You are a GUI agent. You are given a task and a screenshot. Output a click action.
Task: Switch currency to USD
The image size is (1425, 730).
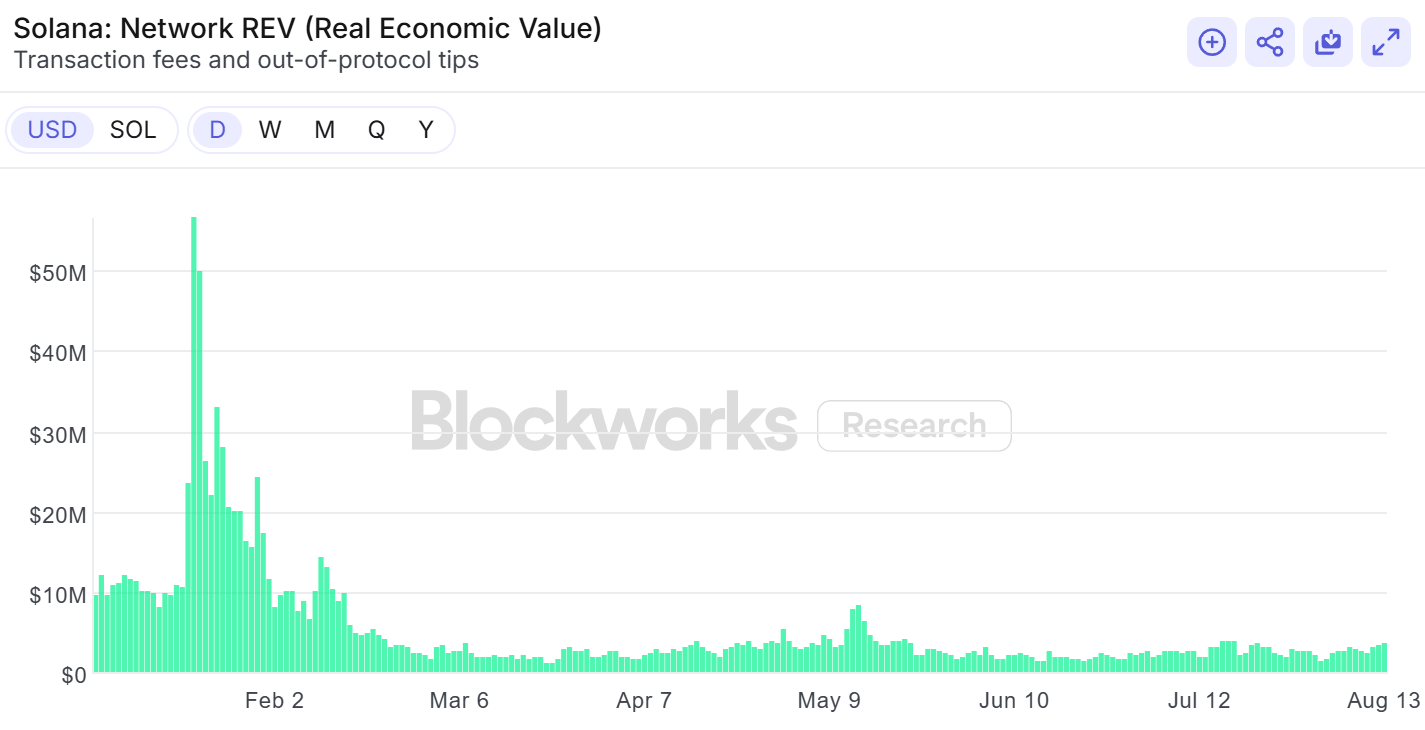52,130
